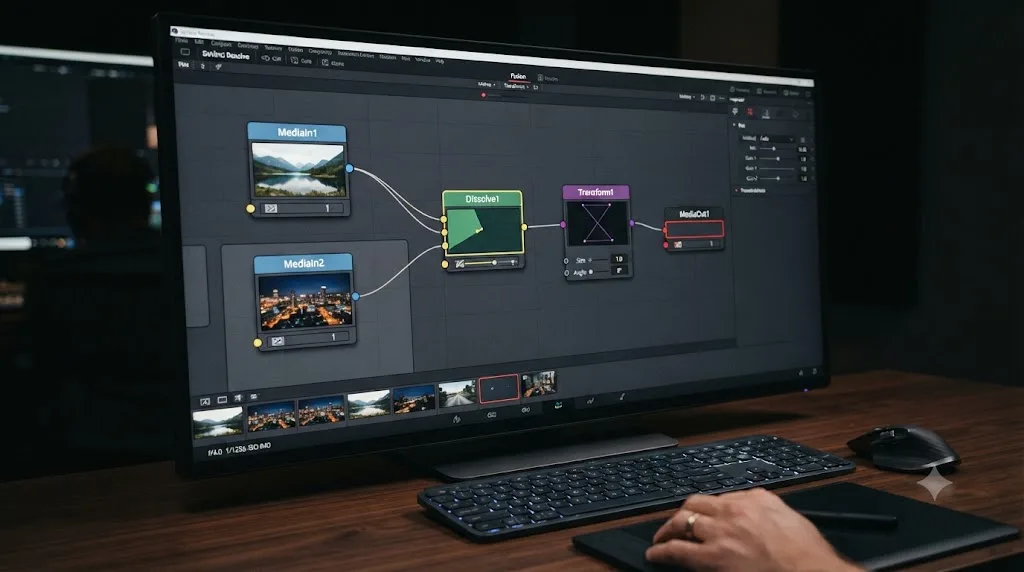
Task: Click the clip icon under MediaIn1 preview
Action: click(271, 209)
